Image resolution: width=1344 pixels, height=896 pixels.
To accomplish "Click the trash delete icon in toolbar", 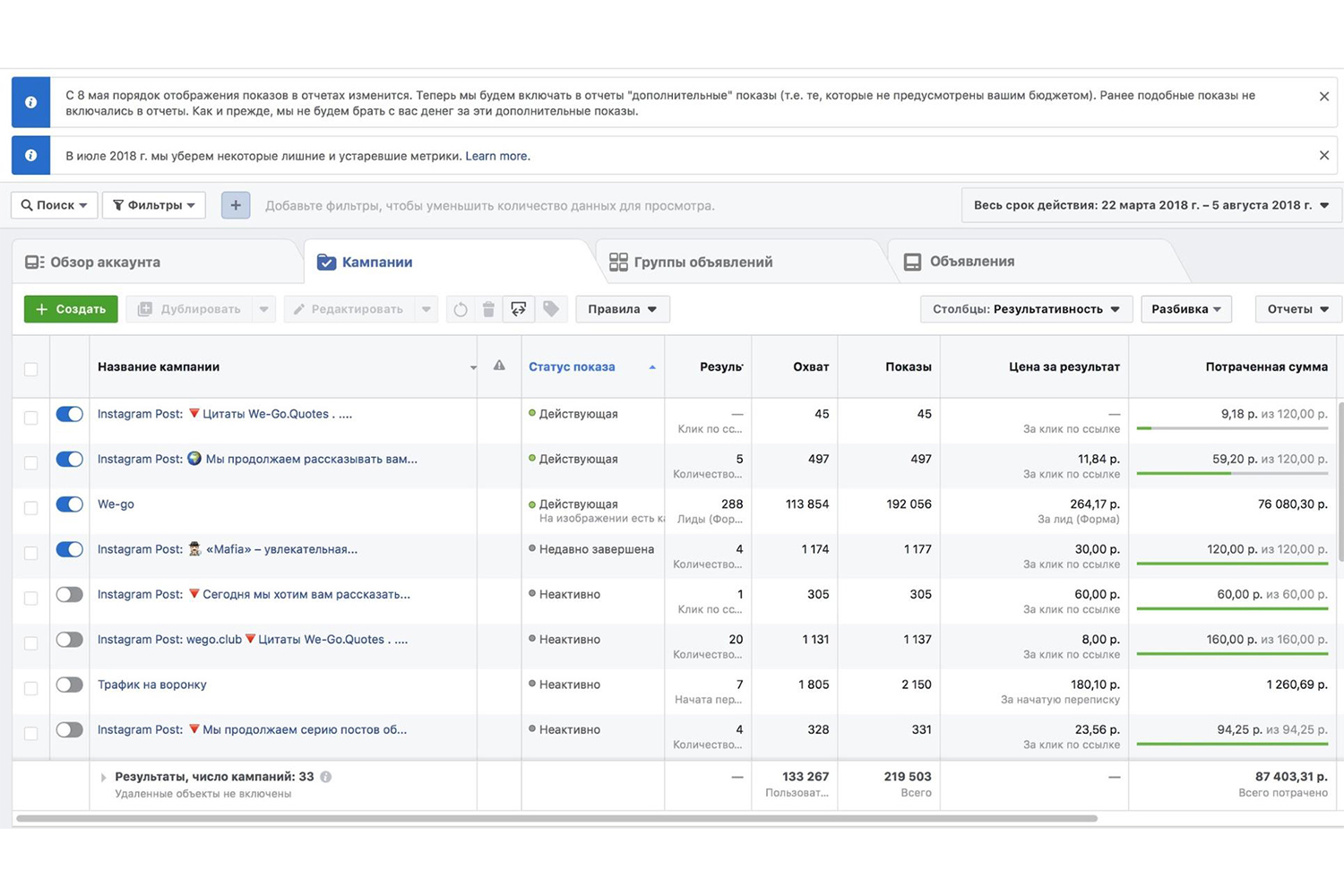I will 488,309.
